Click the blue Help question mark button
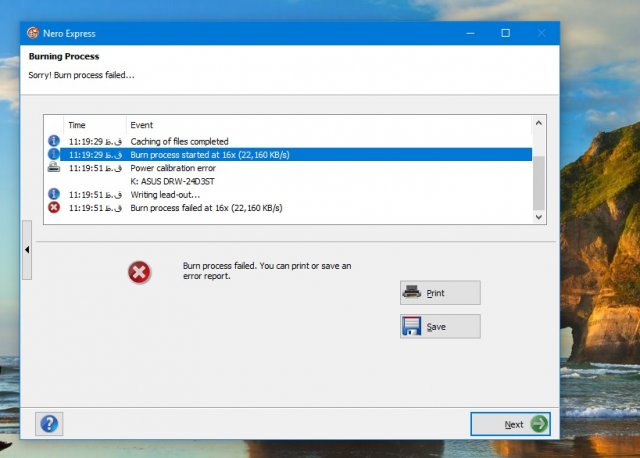 coord(48,424)
